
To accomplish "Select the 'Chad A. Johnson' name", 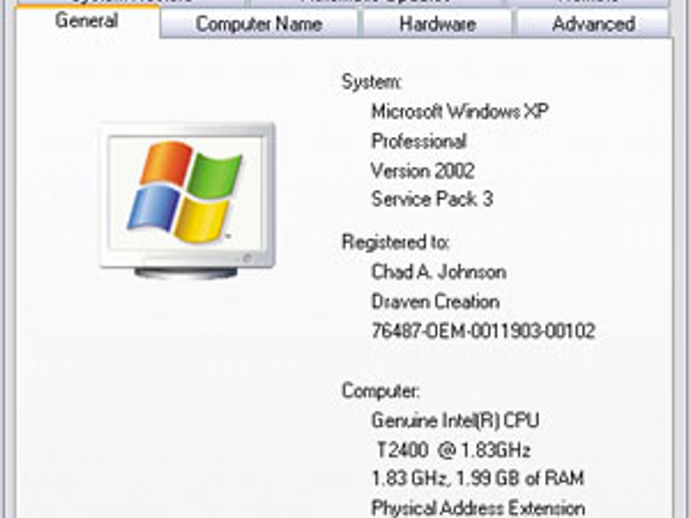I will click(439, 272).
